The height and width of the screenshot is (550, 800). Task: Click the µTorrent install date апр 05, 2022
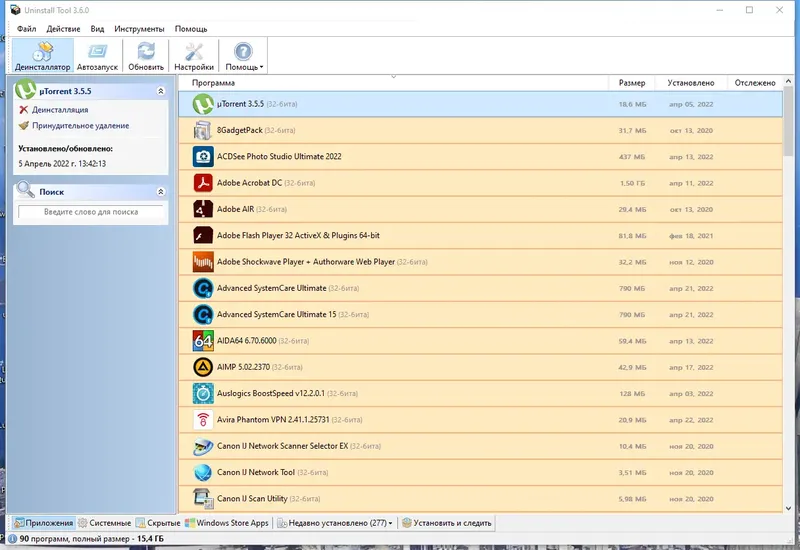[x=691, y=104]
